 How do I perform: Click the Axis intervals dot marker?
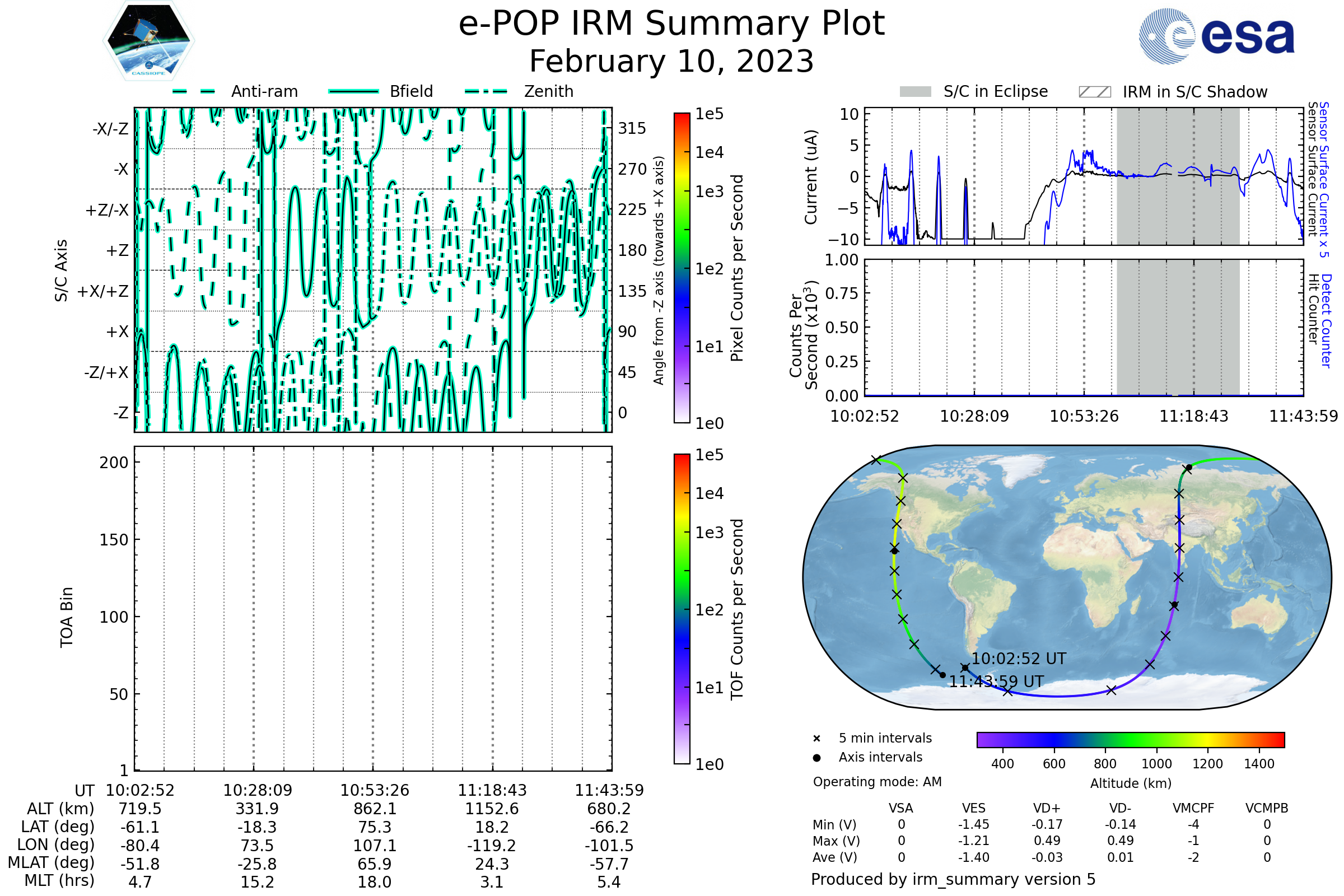[816, 758]
